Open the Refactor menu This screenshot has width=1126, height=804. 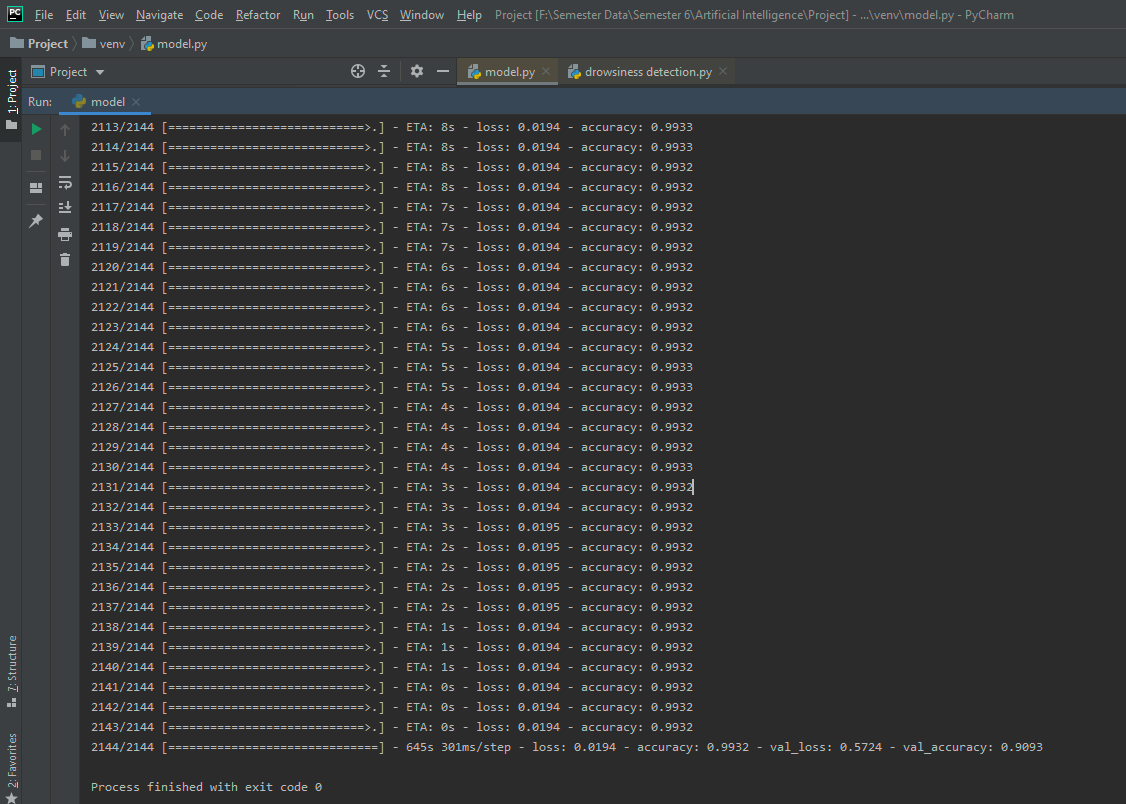(x=258, y=15)
